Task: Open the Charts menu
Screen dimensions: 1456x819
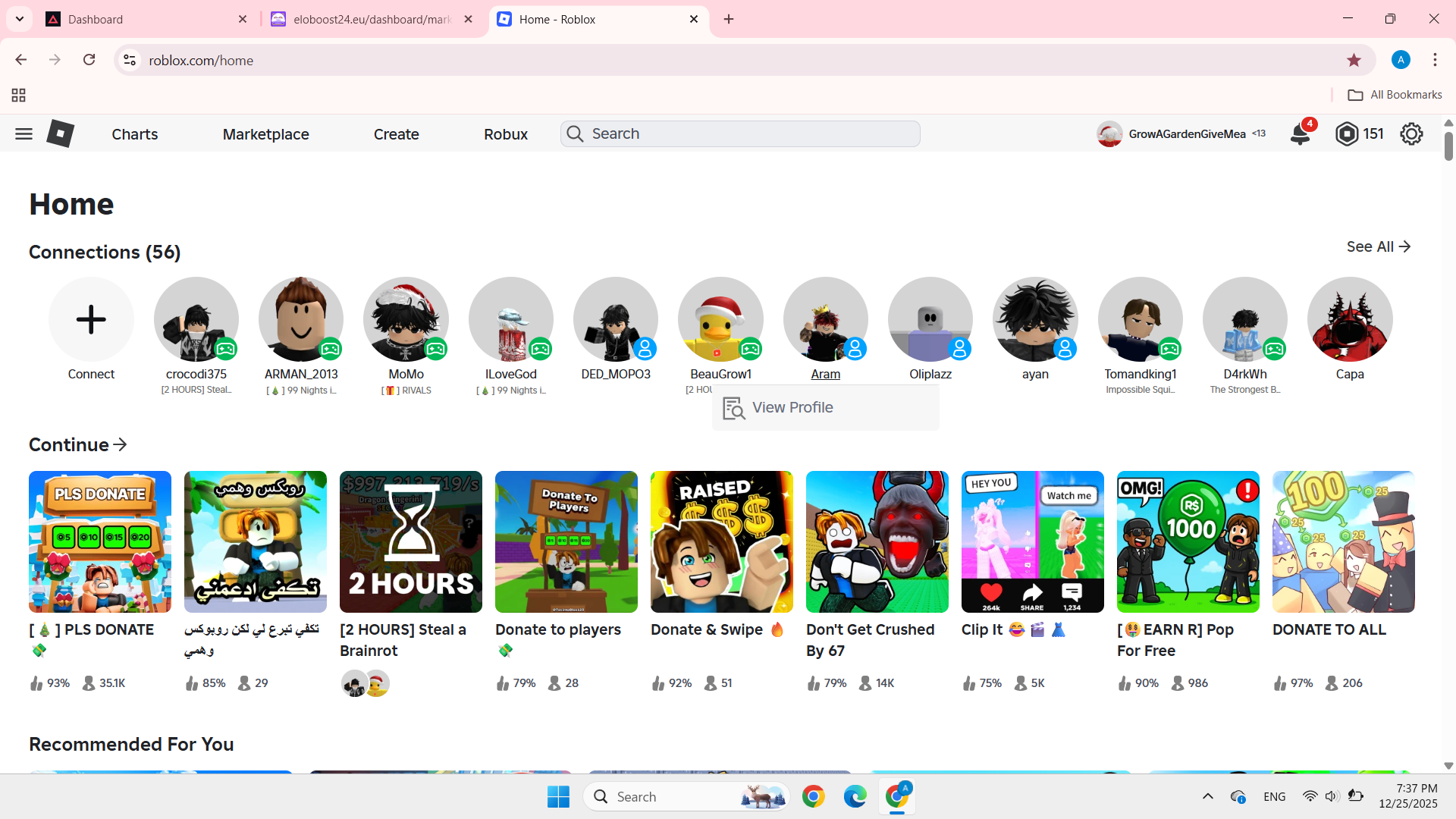Action: click(x=135, y=134)
